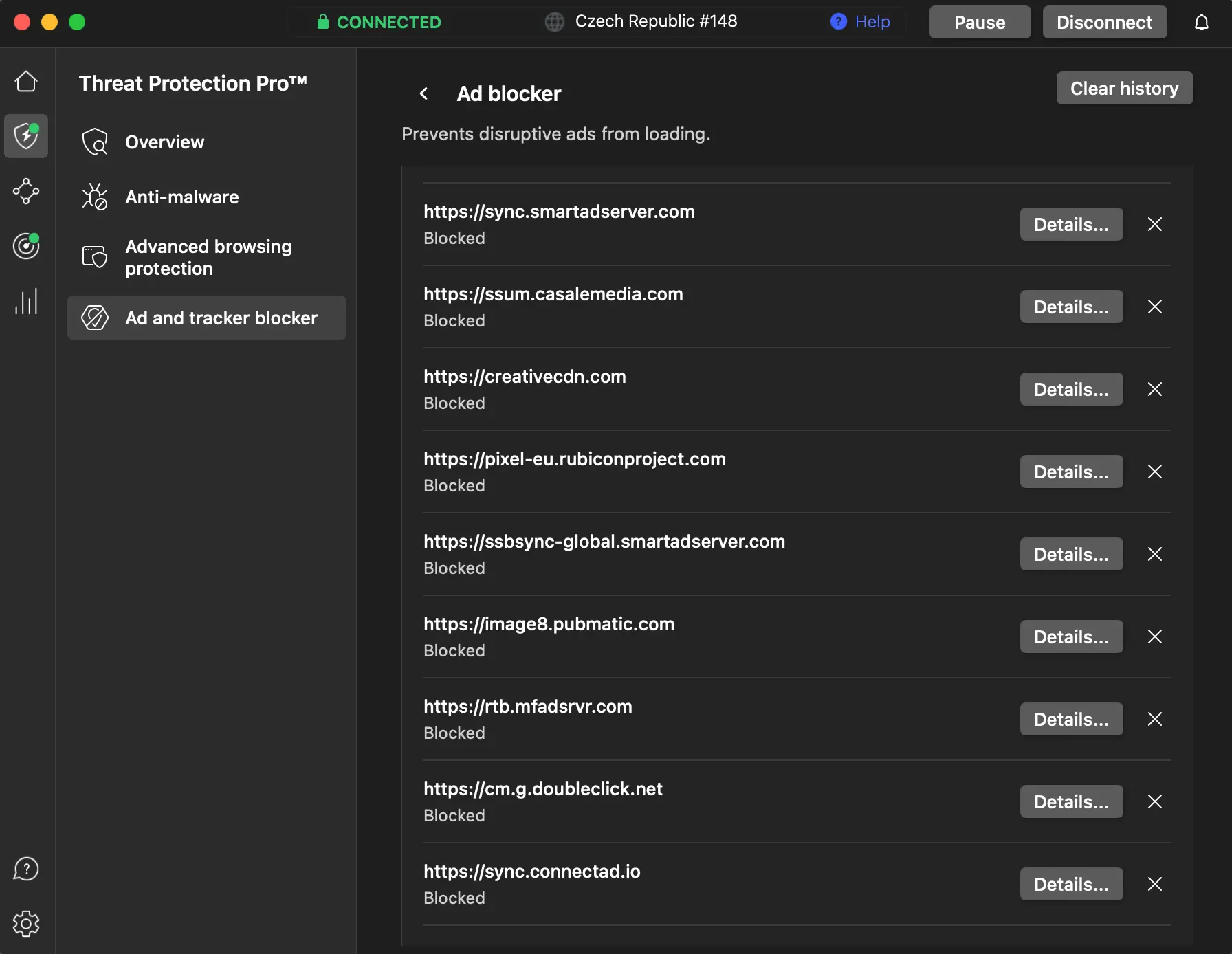1232x954 pixels.
Task: Open the help chat bubble icon
Action: pyautogui.click(x=26, y=869)
